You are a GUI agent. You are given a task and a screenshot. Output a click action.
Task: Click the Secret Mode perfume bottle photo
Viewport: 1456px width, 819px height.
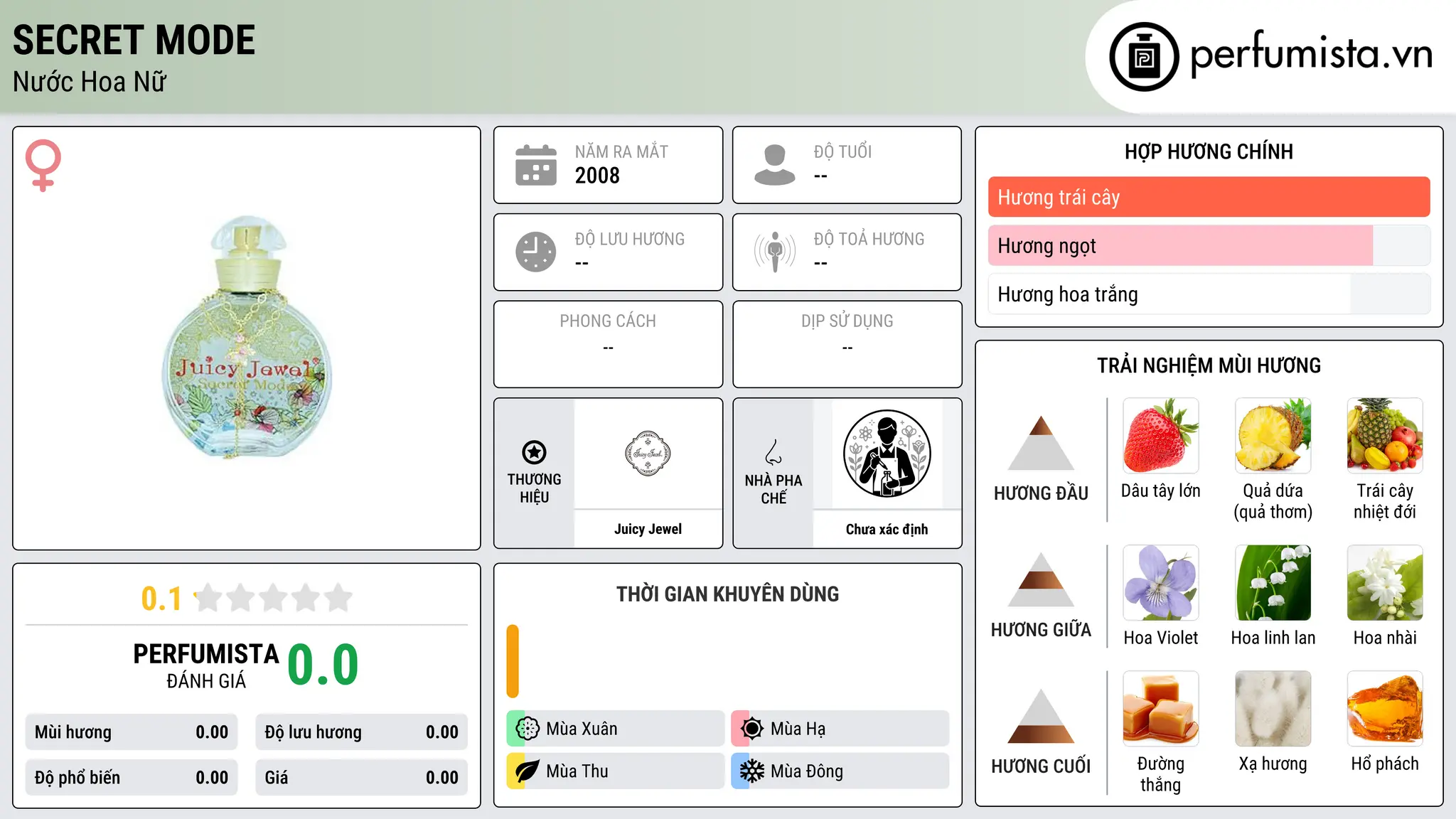point(247,337)
